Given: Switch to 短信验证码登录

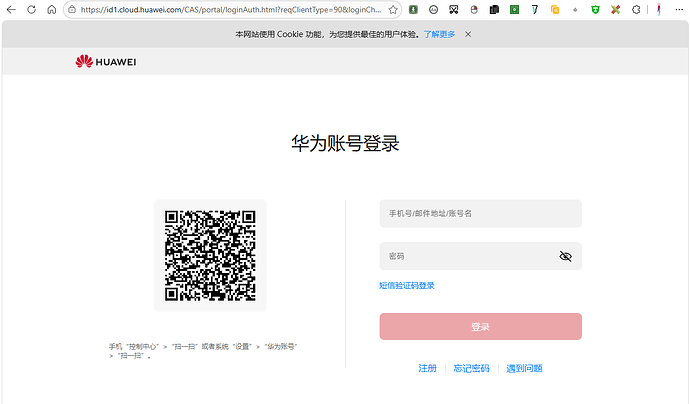Looking at the screenshot, I should click(407, 286).
